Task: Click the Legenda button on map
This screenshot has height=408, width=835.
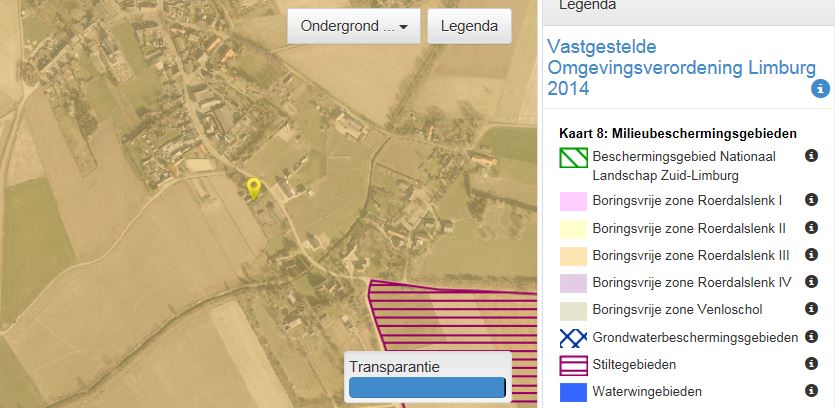Action: point(469,26)
